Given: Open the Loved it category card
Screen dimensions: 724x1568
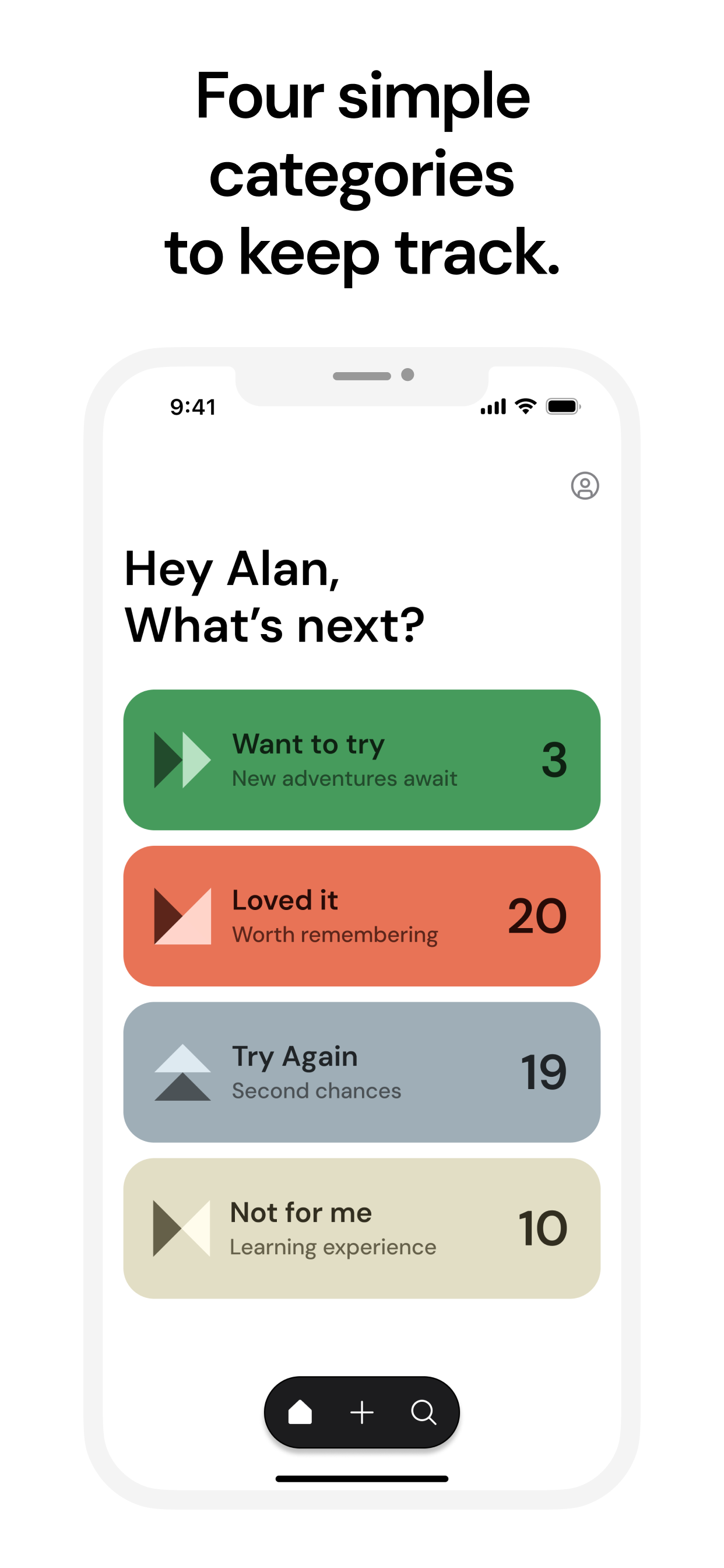Looking at the screenshot, I should point(362,916).
